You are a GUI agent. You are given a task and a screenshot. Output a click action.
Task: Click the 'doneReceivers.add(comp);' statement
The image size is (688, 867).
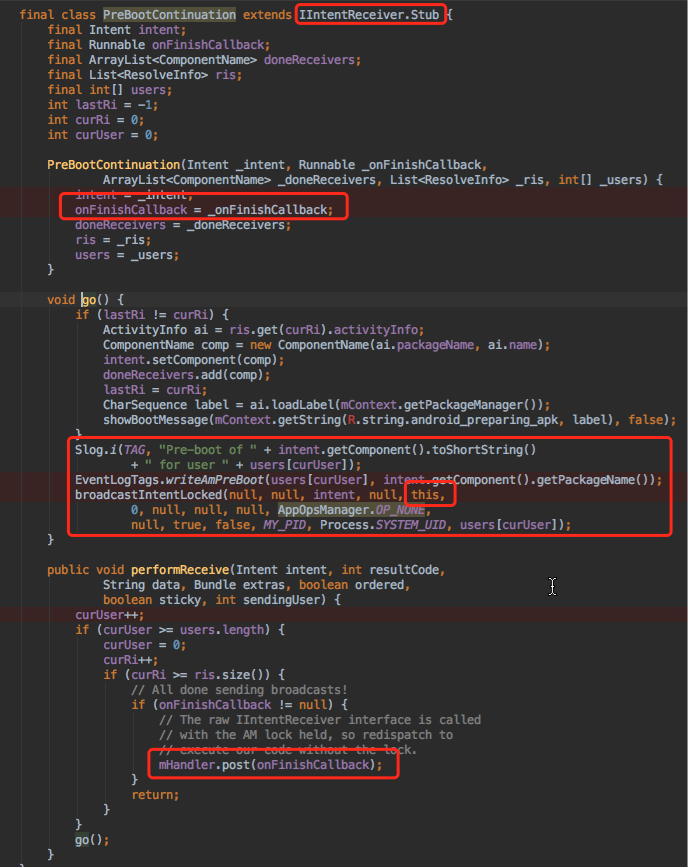pos(186,374)
